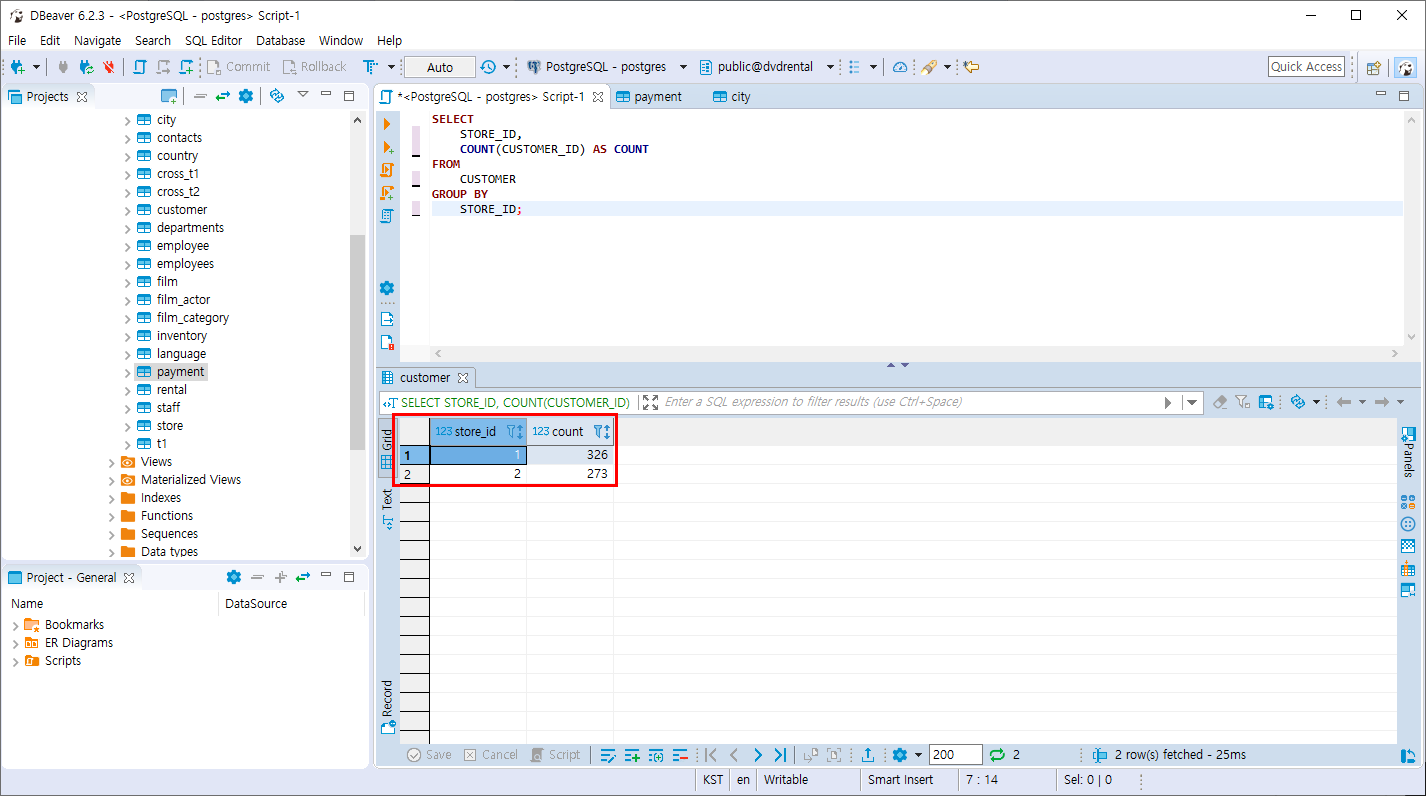Click the Cancel button in results toolbar
This screenshot has width=1426, height=796.
pyautogui.click(x=490, y=755)
